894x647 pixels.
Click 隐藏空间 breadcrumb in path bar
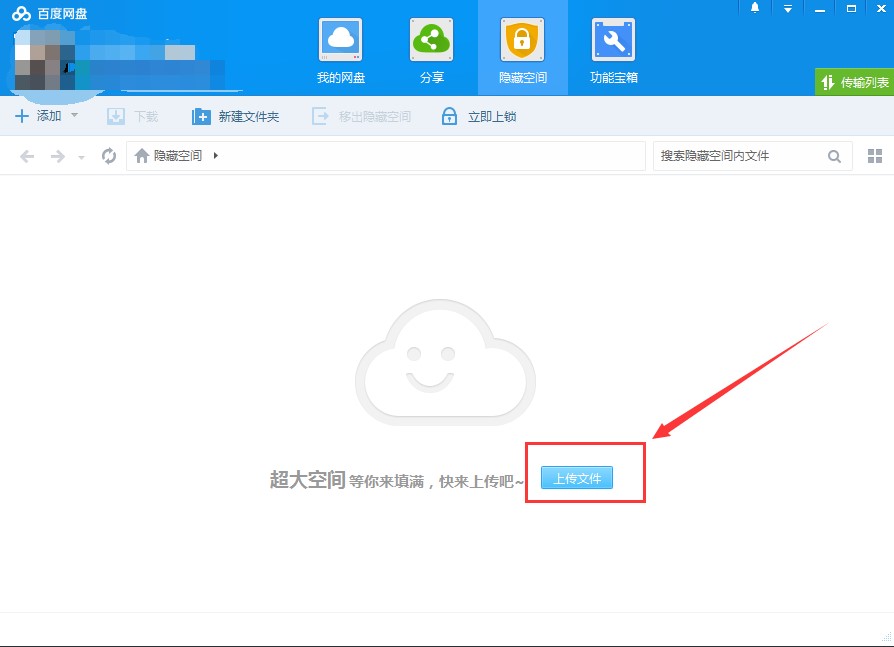(x=177, y=156)
